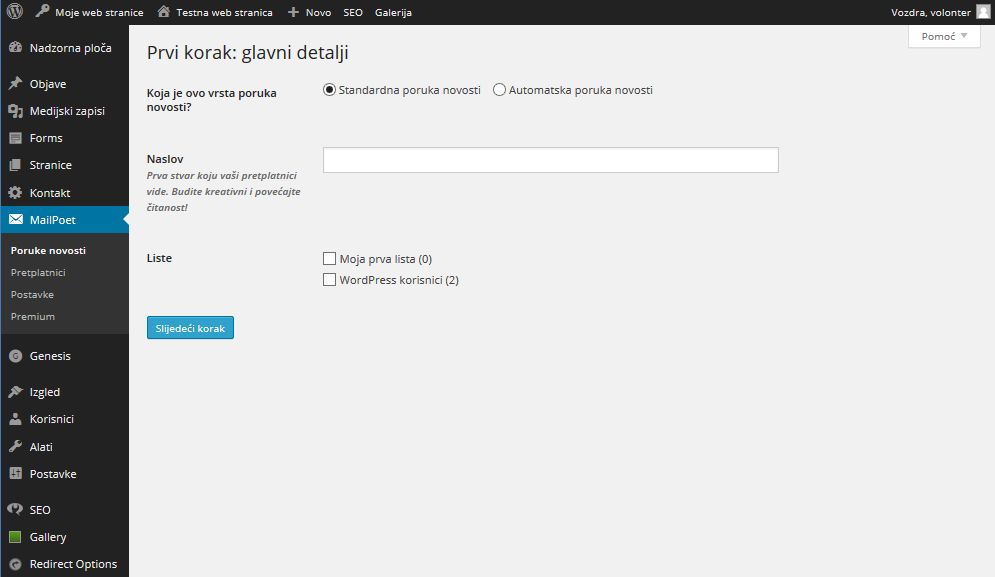Click the MailPoet envelope icon
This screenshot has height=577, width=995.
pyautogui.click(x=15, y=220)
